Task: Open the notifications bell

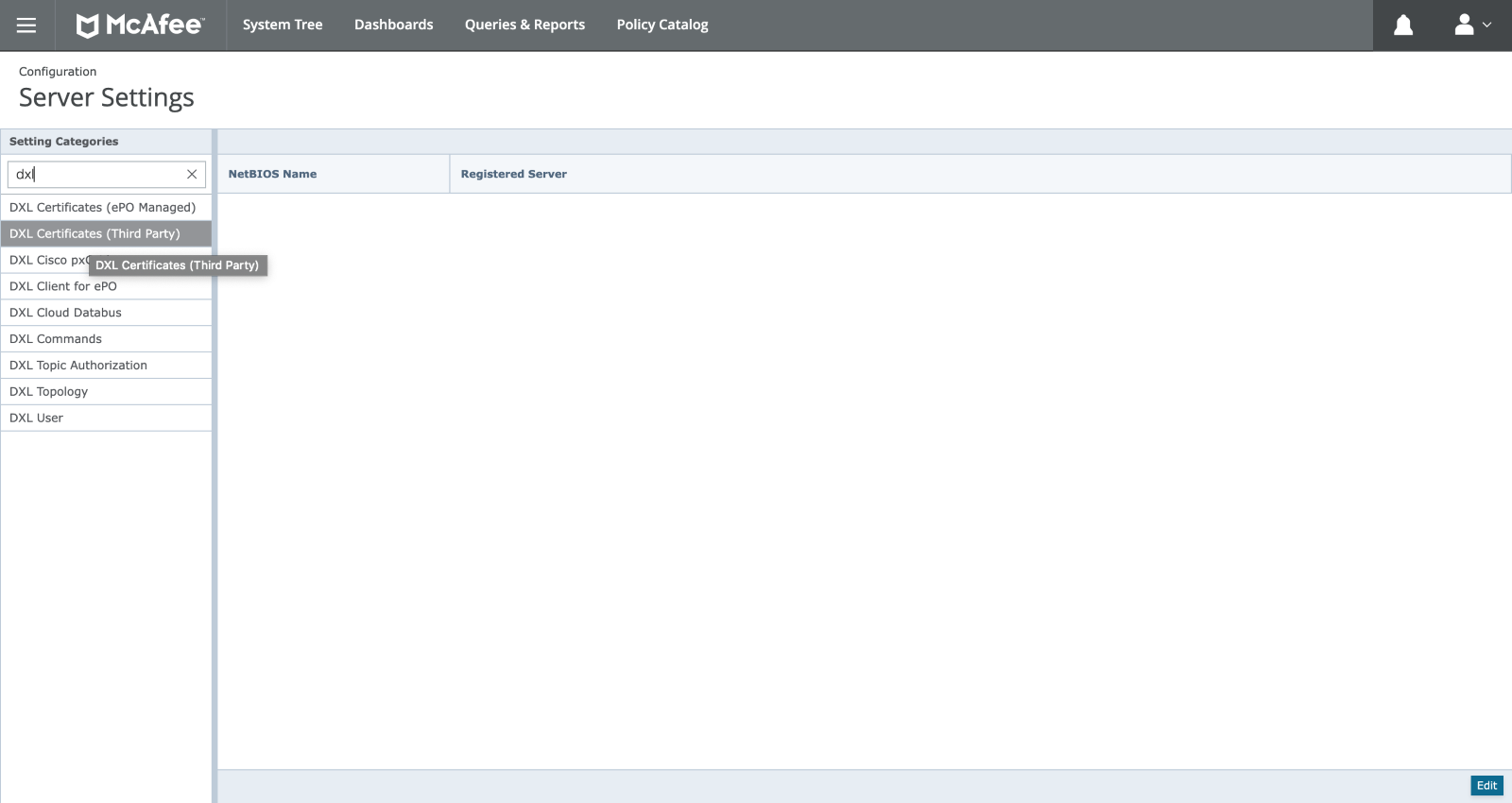Action: point(1403,26)
